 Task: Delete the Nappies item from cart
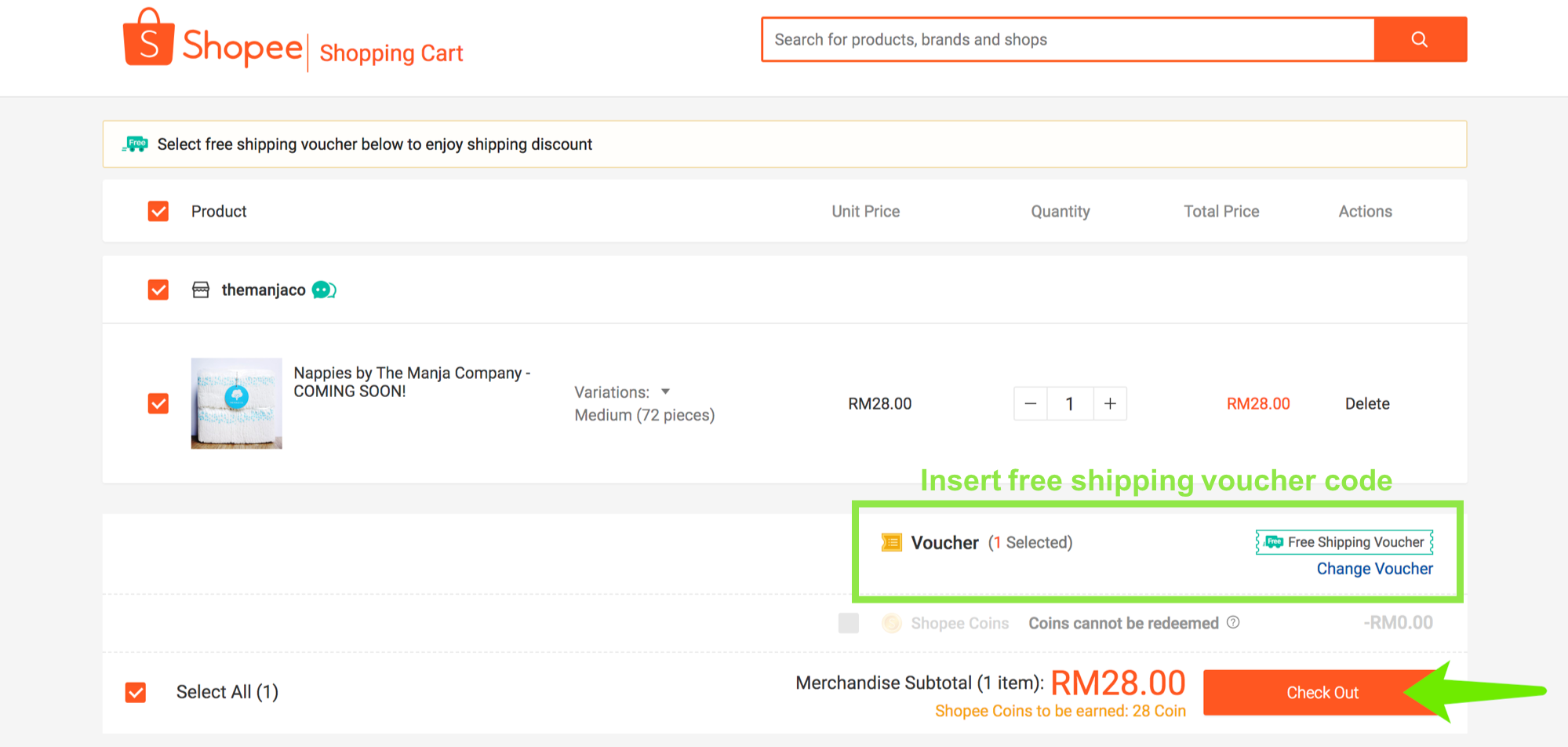(1367, 403)
